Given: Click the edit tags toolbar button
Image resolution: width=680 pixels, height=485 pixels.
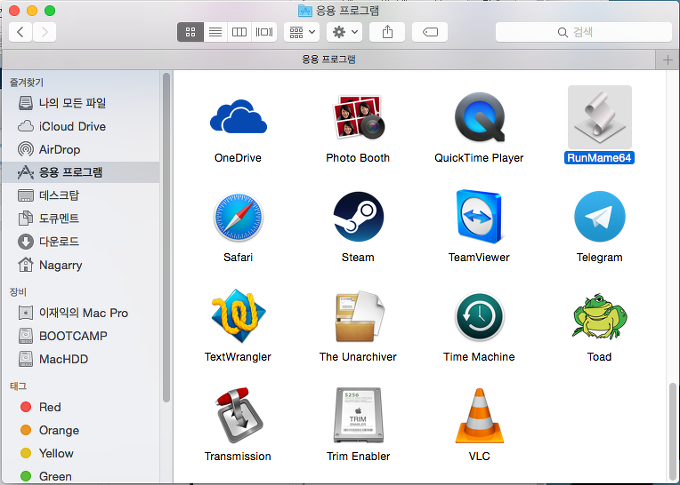Looking at the screenshot, I should click(430, 32).
